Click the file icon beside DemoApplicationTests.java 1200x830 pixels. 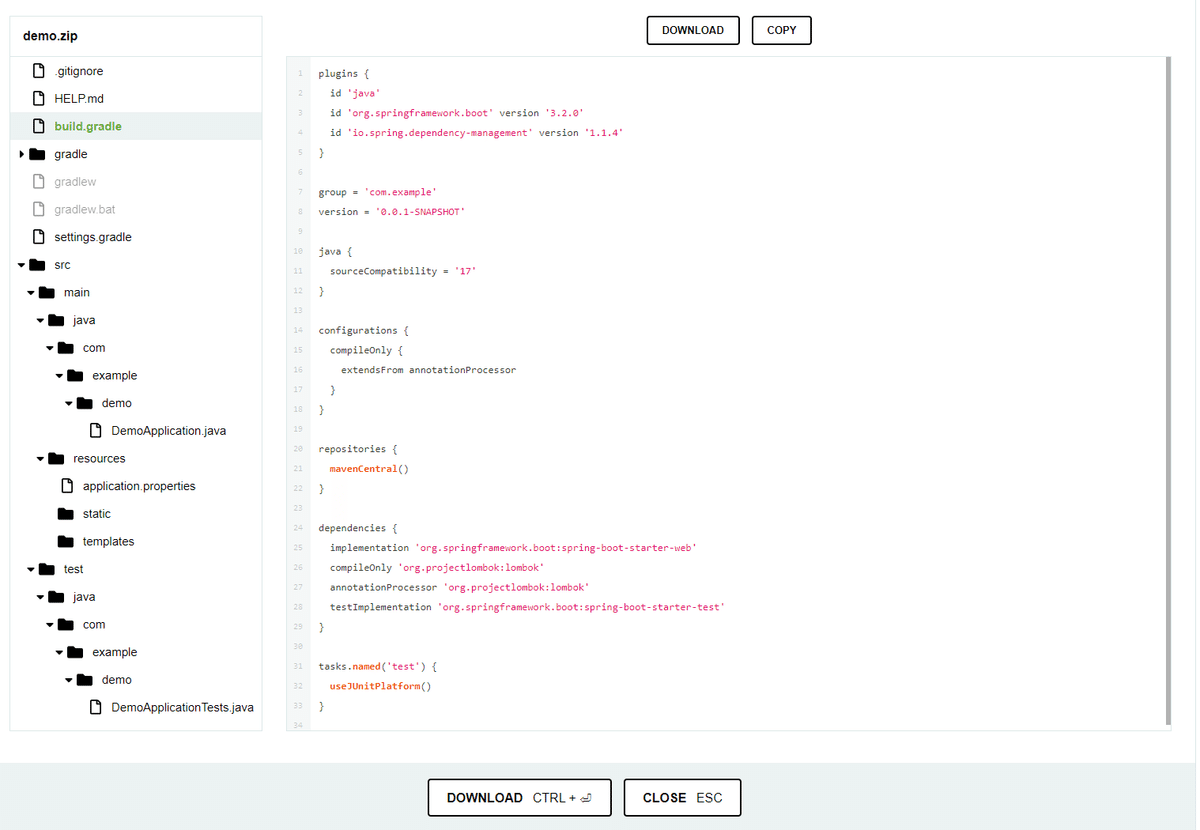(94, 707)
